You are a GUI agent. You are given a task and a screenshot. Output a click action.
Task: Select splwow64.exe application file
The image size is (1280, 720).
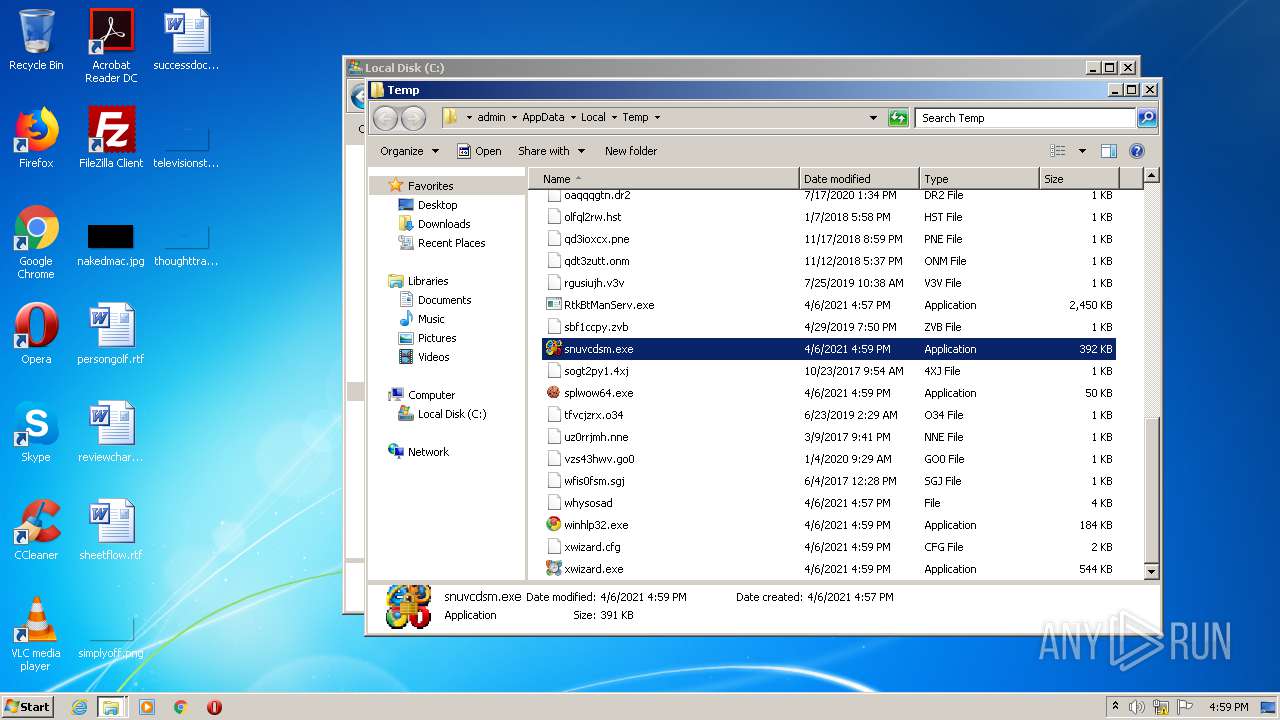point(828,393)
